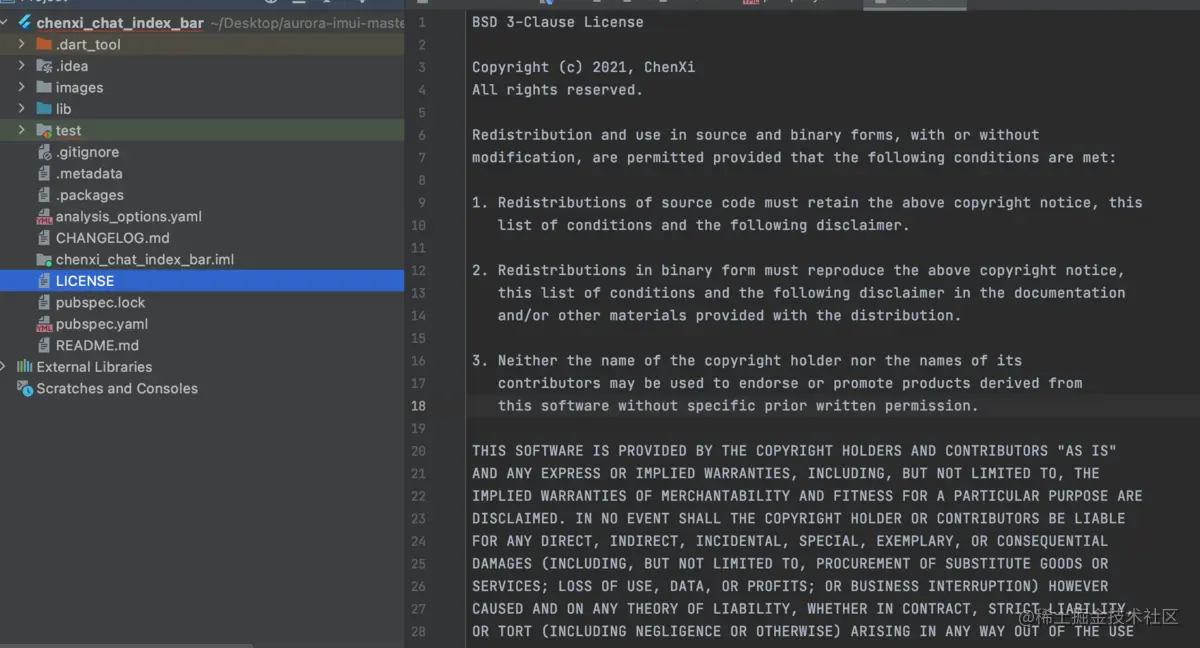Expand the .dart_tool folder arrow

tap(22, 44)
